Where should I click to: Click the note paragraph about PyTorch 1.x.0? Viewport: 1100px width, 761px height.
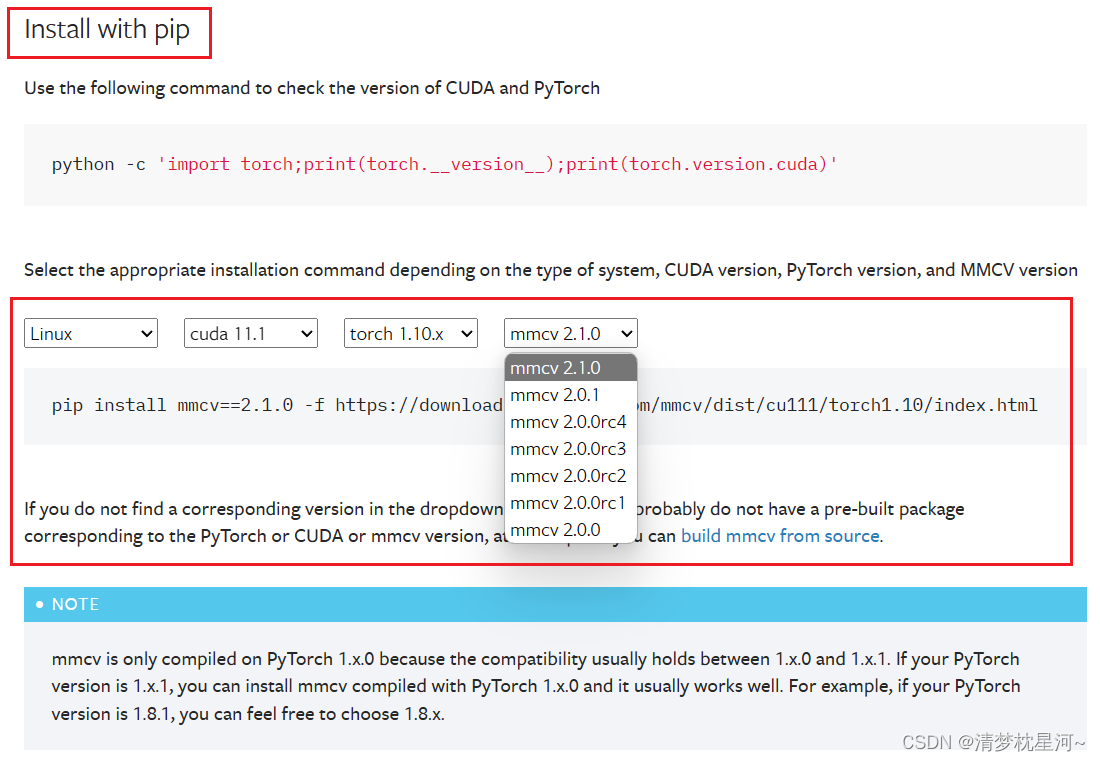click(x=535, y=686)
